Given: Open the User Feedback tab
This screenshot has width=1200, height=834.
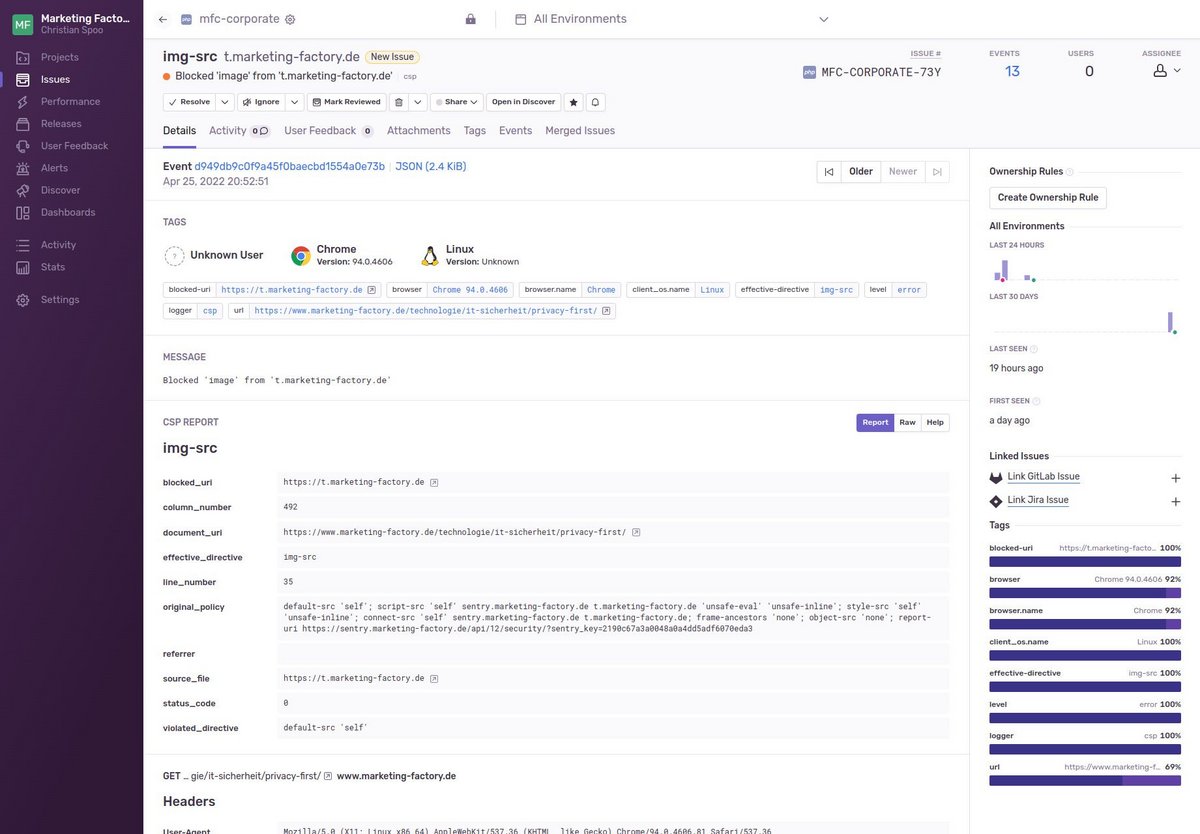Looking at the screenshot, I should [x=320, y=131].
